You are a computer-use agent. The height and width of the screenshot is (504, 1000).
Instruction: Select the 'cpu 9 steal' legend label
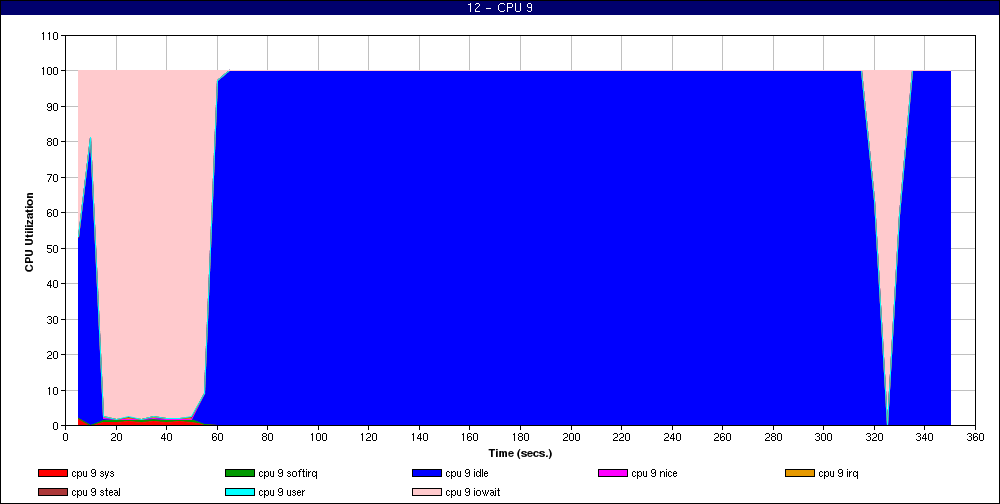(x=96, y=492)
